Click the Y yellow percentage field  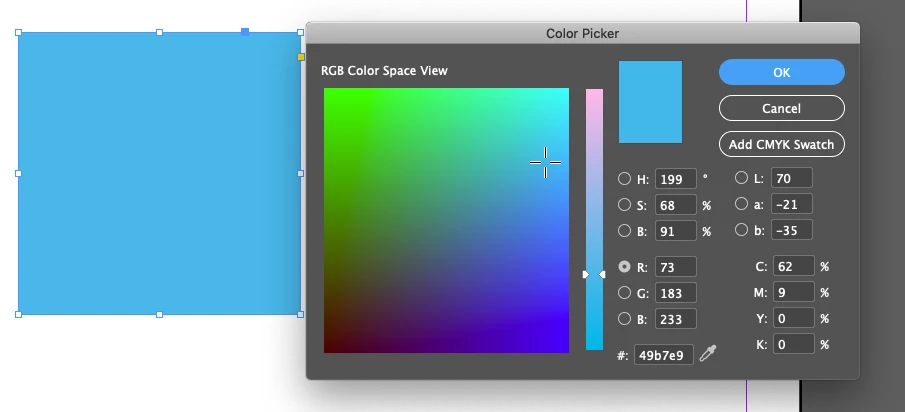(794, 318)
